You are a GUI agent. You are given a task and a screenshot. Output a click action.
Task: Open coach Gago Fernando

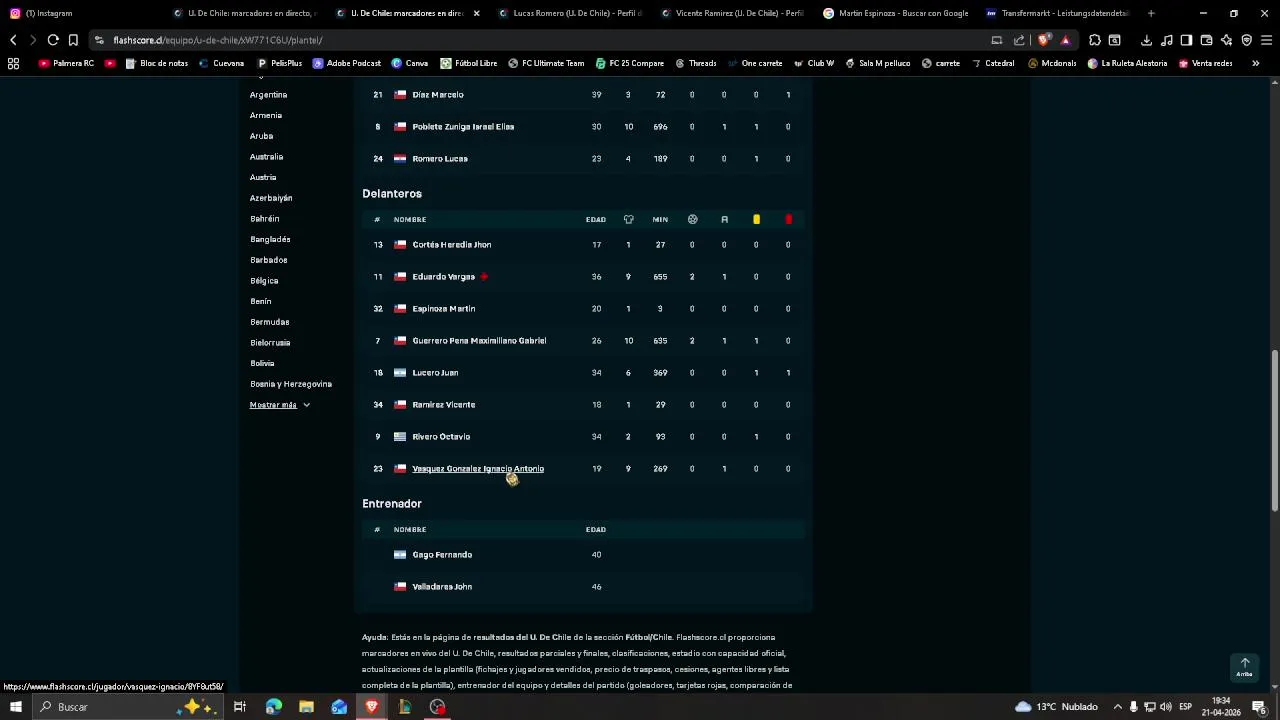(442, 555)
